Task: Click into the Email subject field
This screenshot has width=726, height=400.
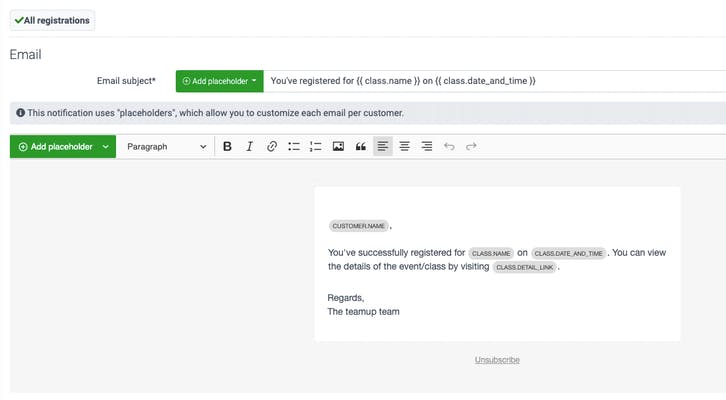Action: tap(494, 81)
